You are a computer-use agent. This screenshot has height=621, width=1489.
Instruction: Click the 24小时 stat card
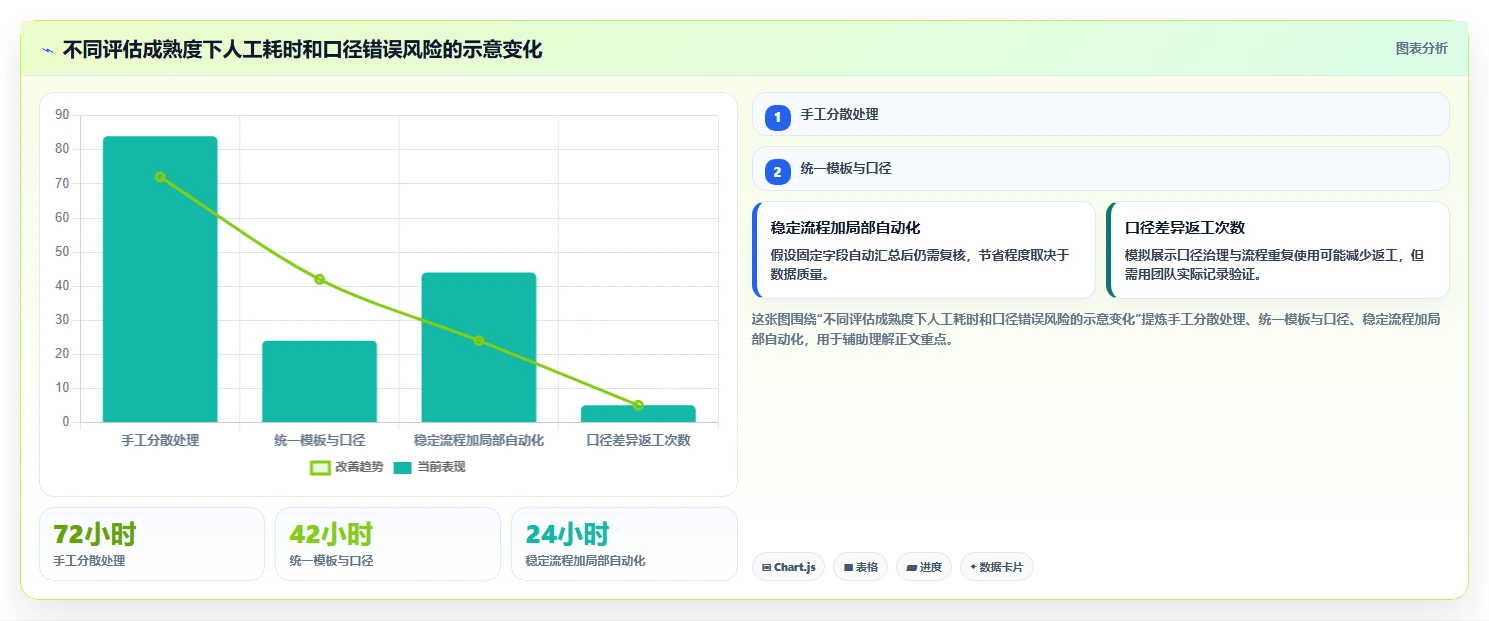[x=624, y=544]
